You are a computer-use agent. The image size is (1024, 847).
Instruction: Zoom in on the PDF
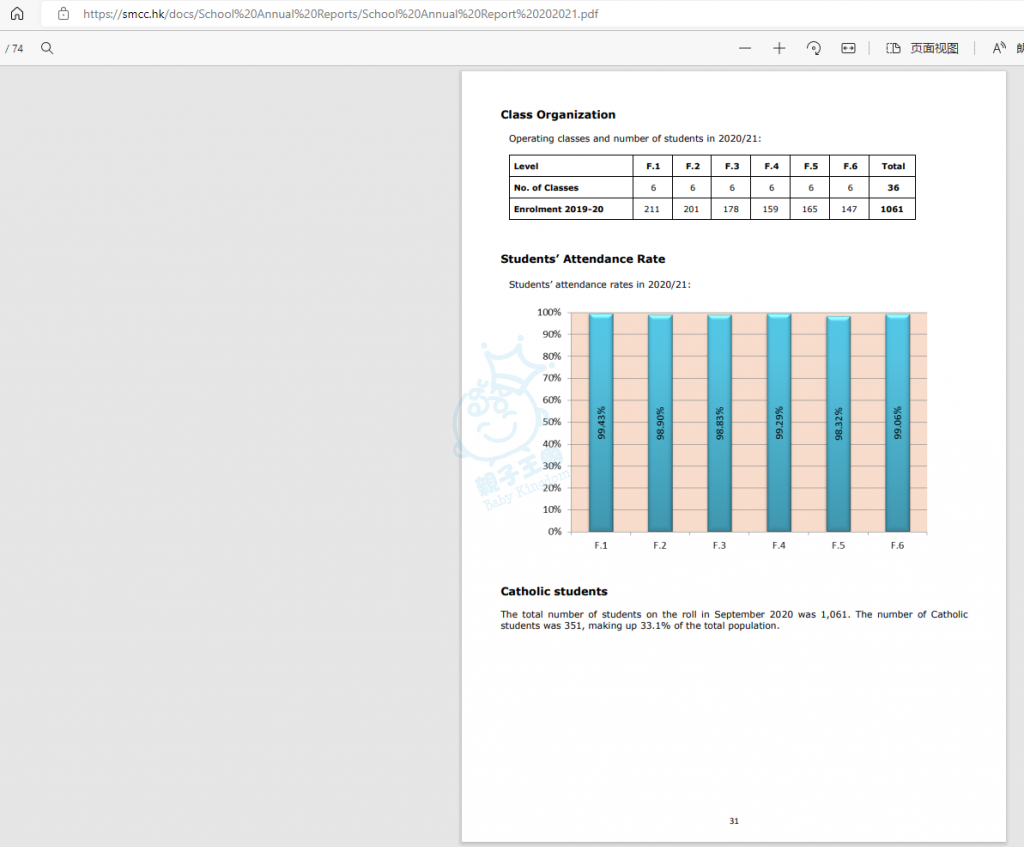pos(779,48)
